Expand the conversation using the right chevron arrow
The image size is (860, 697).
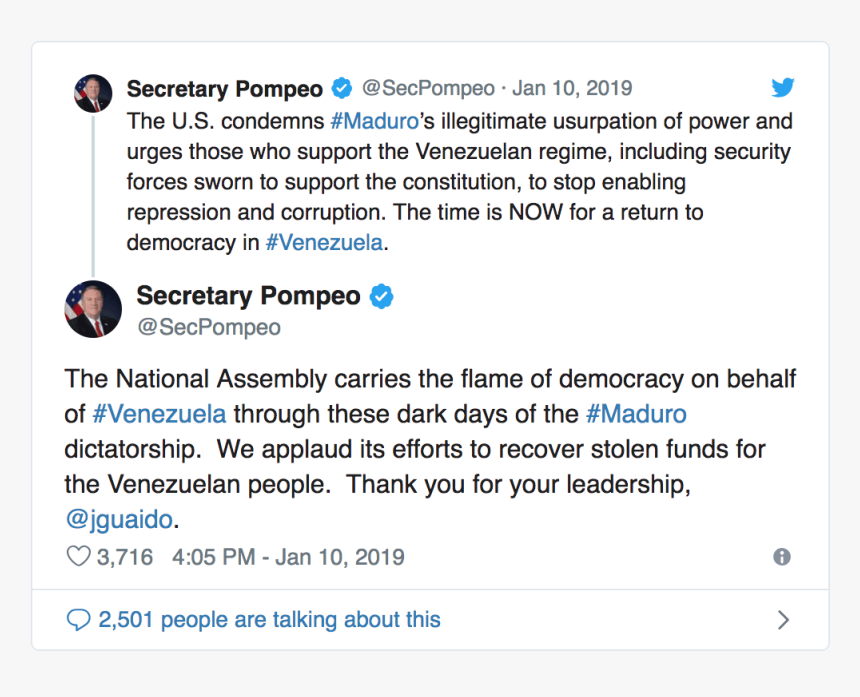point(784,620)
